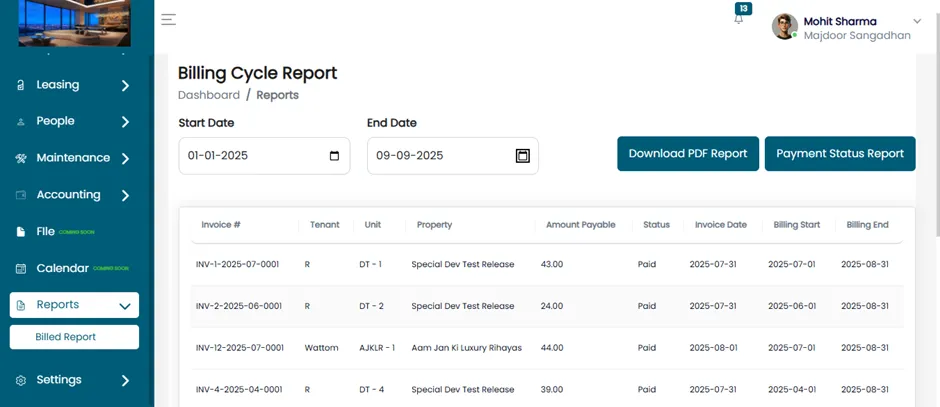Select invoice INV-1-2025-07-0001
Screen dimensions: 940x407
click(237, 264)
